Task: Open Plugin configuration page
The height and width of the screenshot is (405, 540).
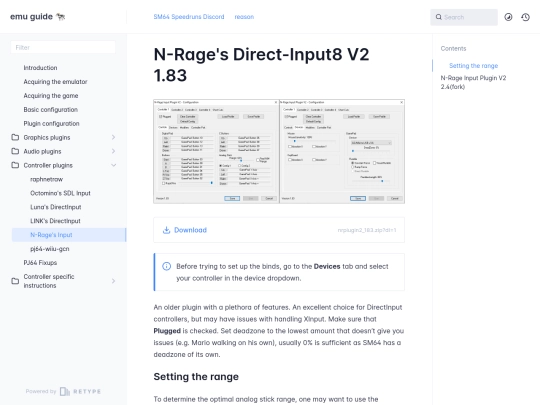Action: [51, 123]
